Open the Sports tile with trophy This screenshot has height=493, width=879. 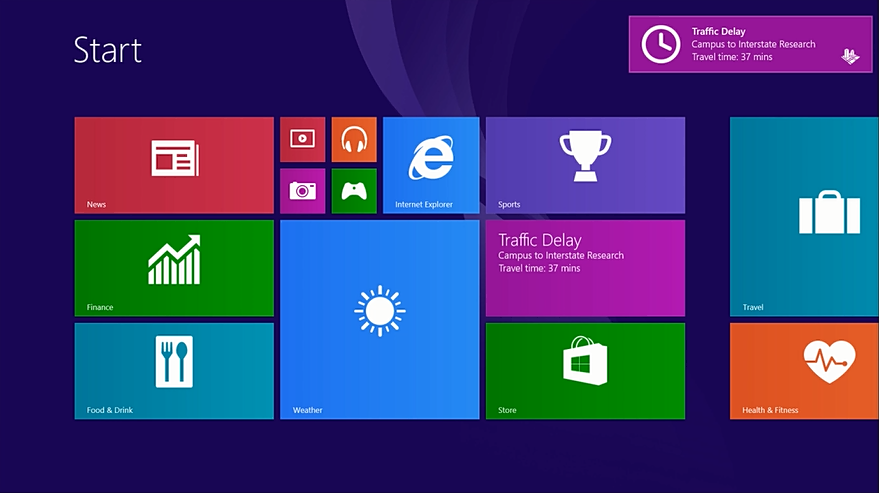click(585, 165)
